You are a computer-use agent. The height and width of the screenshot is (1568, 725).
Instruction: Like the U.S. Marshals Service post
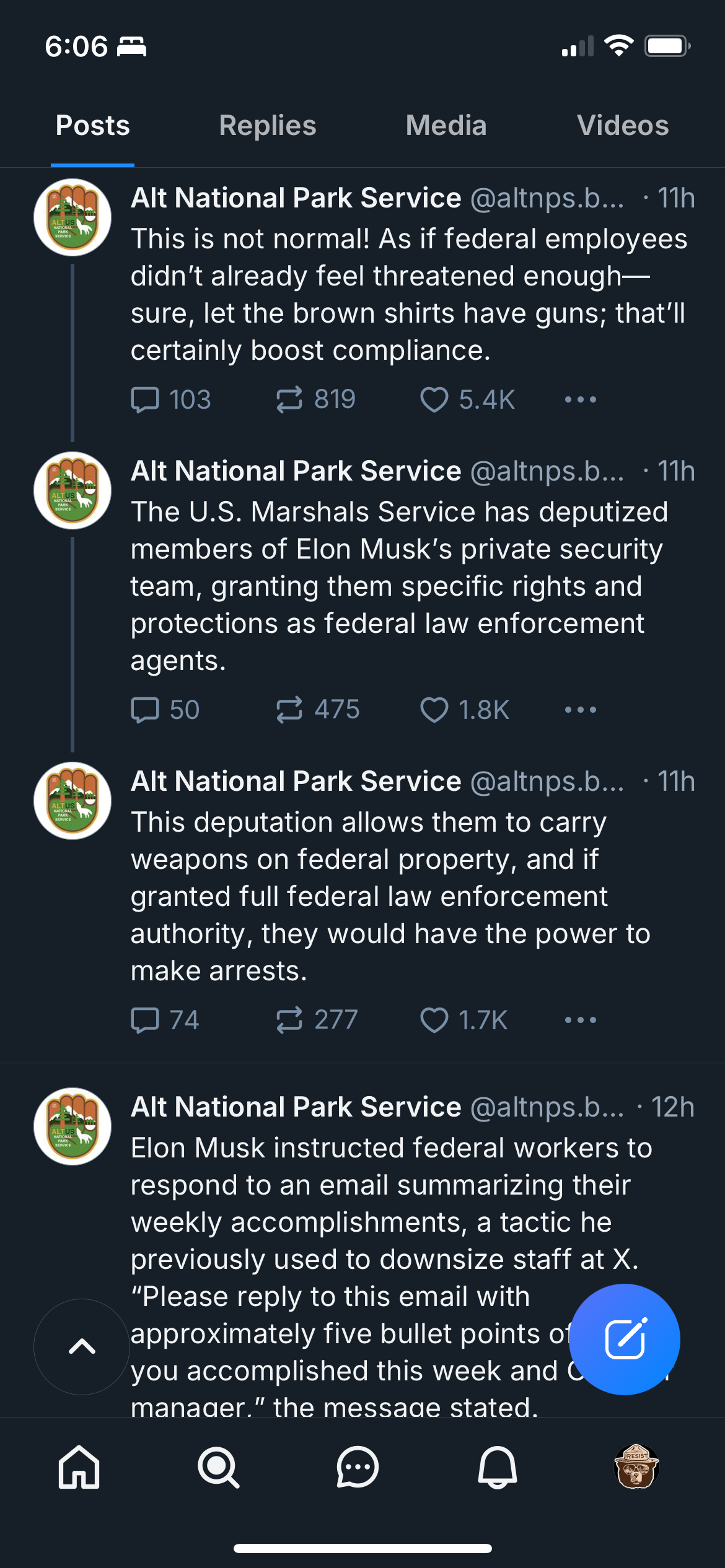tap(434, 710)
